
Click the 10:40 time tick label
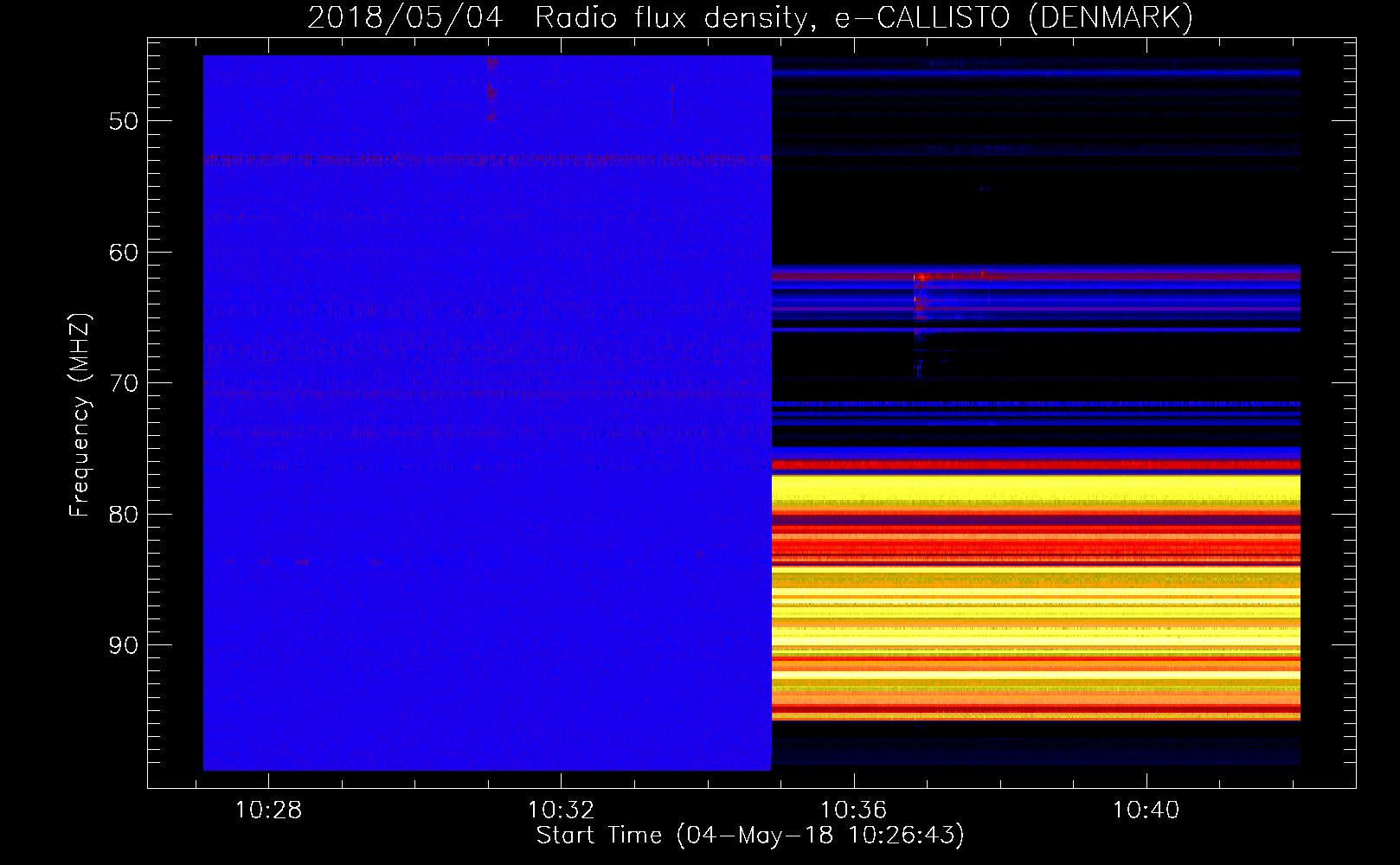coord(1146,811)
